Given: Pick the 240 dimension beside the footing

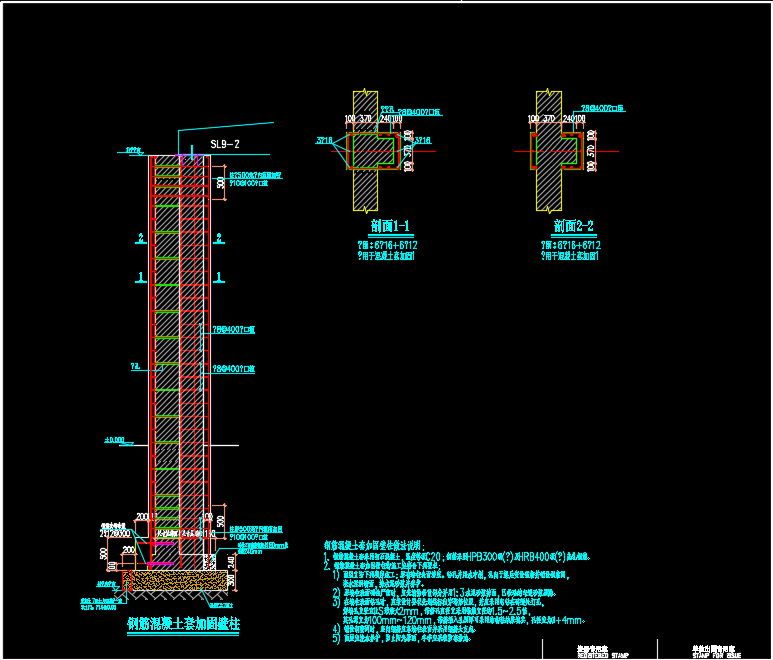Looking at the screenshot, I should coord(231,561).
